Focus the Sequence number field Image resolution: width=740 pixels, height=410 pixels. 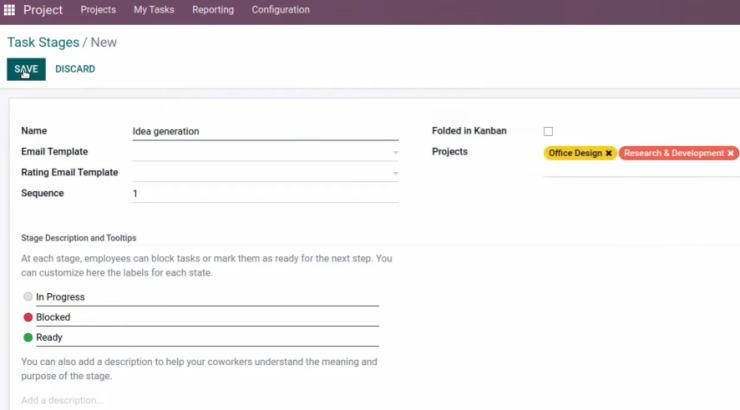point(265,193)
